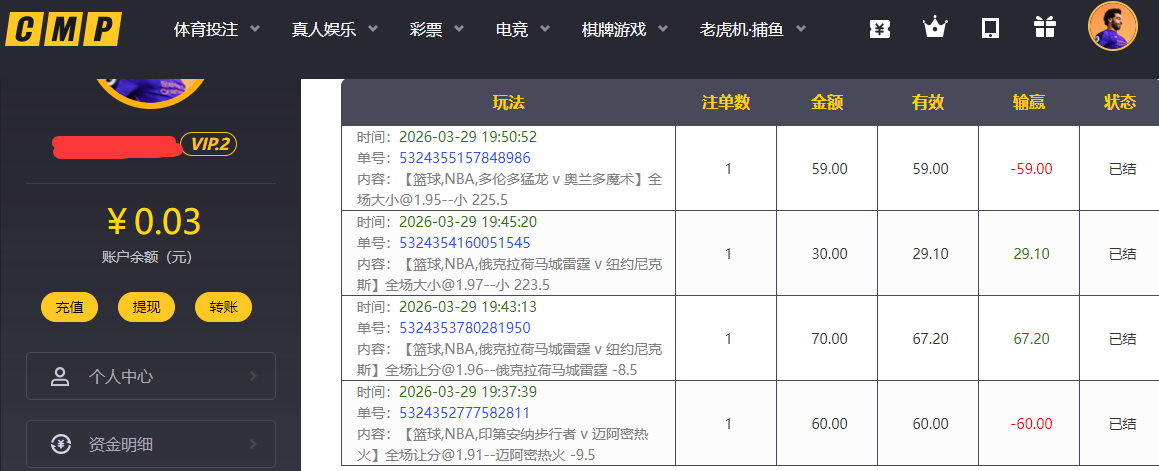The image size is (1159, 471).
Task: Open the 彩票 menu
Action: point(426,30)
